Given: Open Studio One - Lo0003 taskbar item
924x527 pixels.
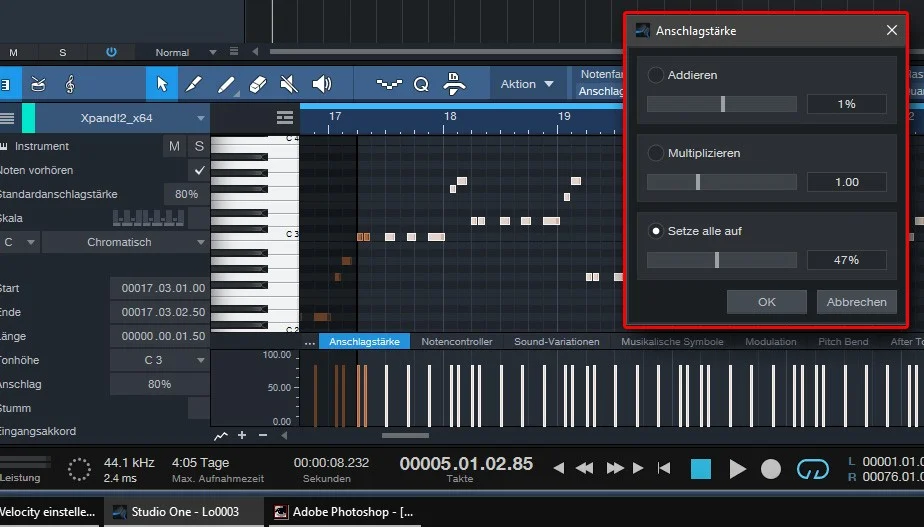Looking at the screenshot, I should tap(184, 512).
